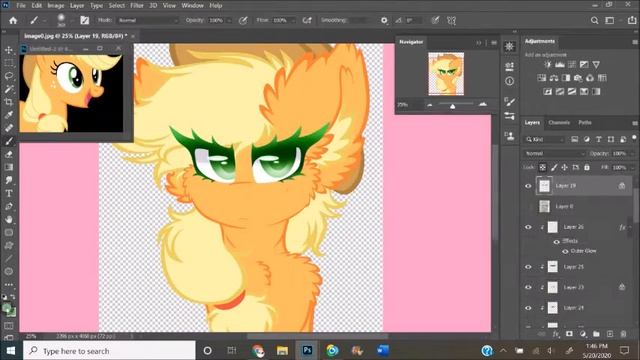The height and width of the screenshot is (360, 640).
Task: Hide Layer 26 visibility eye
Action: tap(528, 227)
